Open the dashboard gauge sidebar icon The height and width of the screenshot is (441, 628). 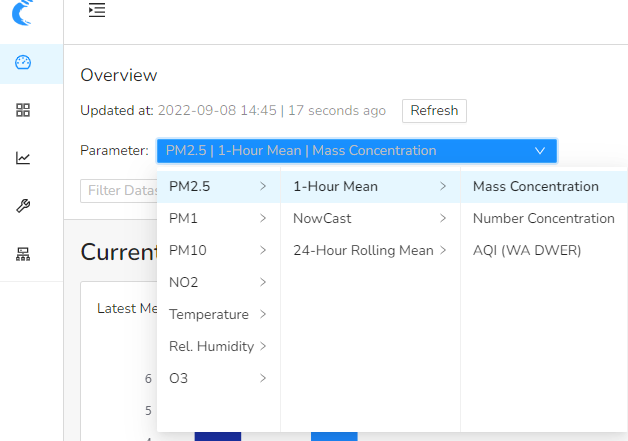pos(23,63)
